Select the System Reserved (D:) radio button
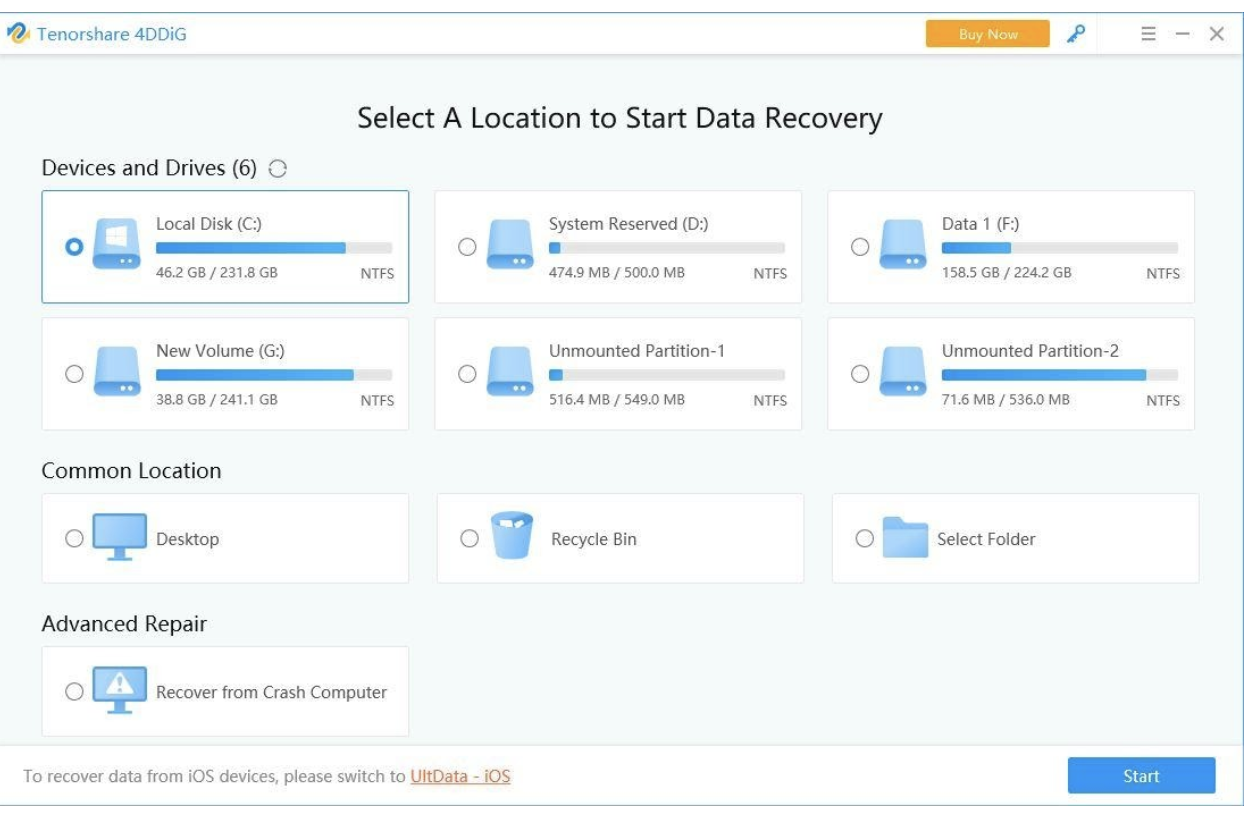 tap(466, 247)
